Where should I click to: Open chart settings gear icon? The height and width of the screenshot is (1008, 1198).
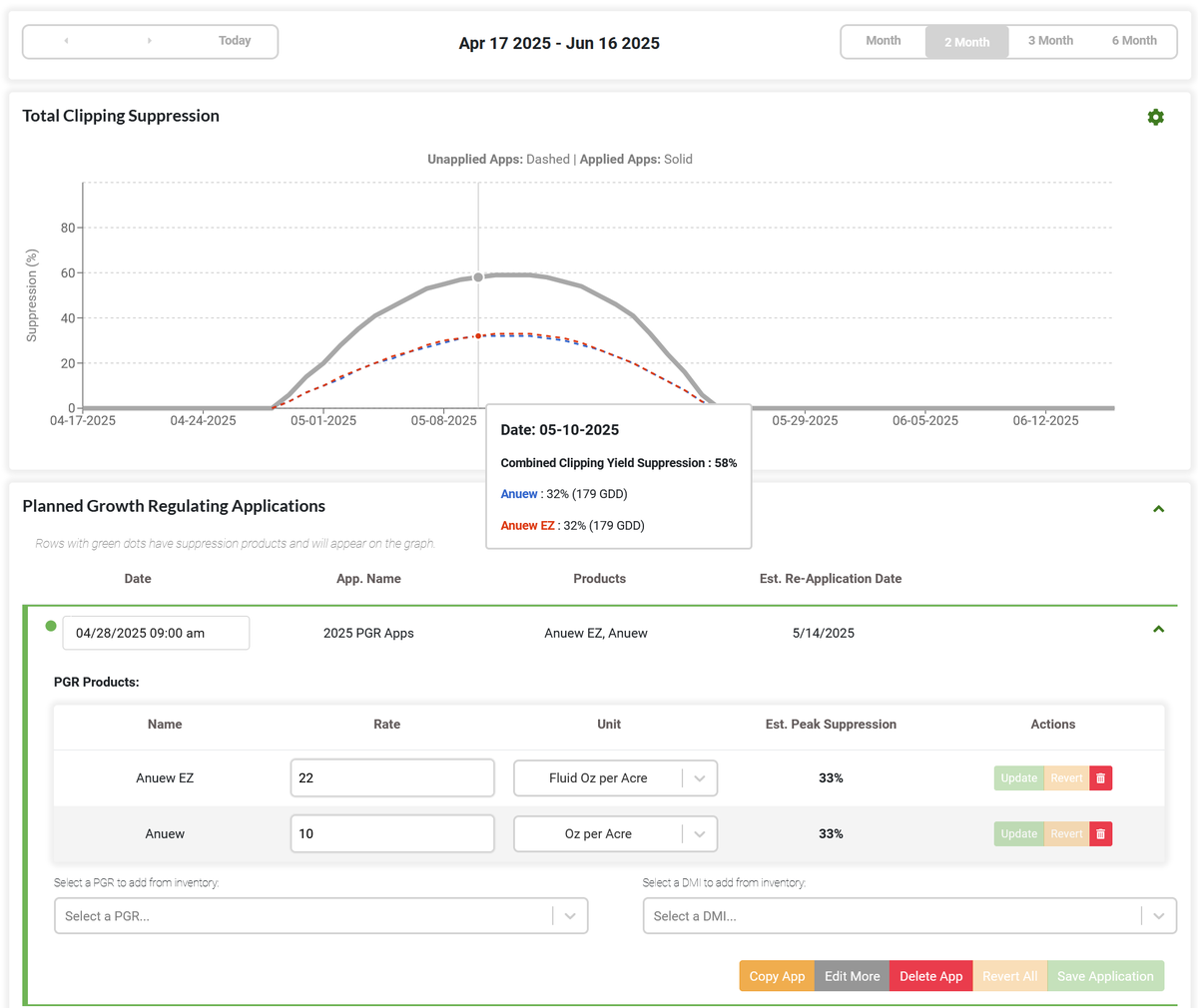click(1155, 117)
